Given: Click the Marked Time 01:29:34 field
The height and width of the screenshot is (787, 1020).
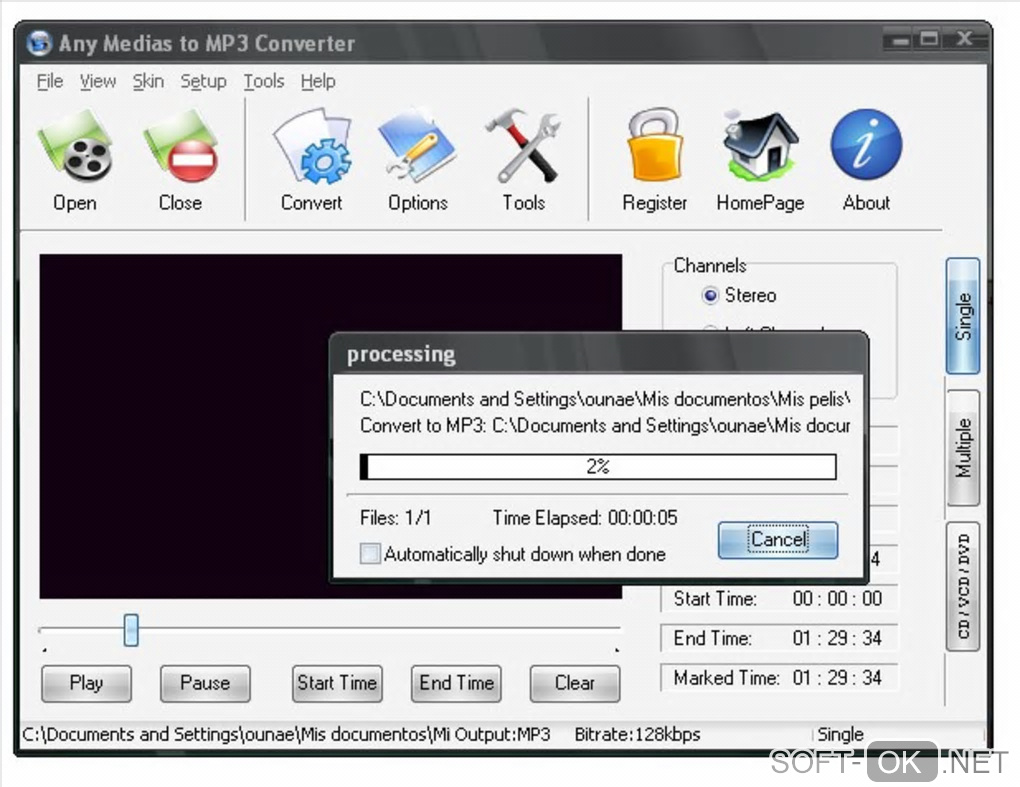Looking at the screenshot, I should [779, 678].
